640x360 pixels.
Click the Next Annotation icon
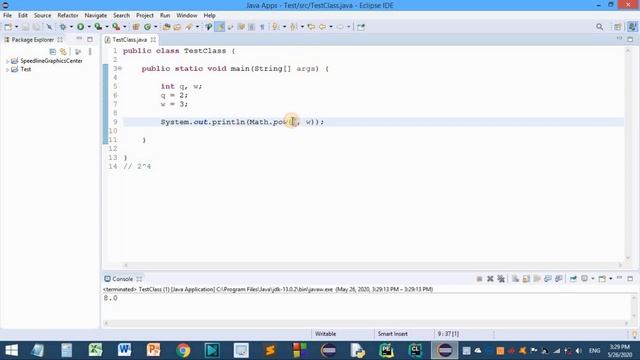[276, 27]
